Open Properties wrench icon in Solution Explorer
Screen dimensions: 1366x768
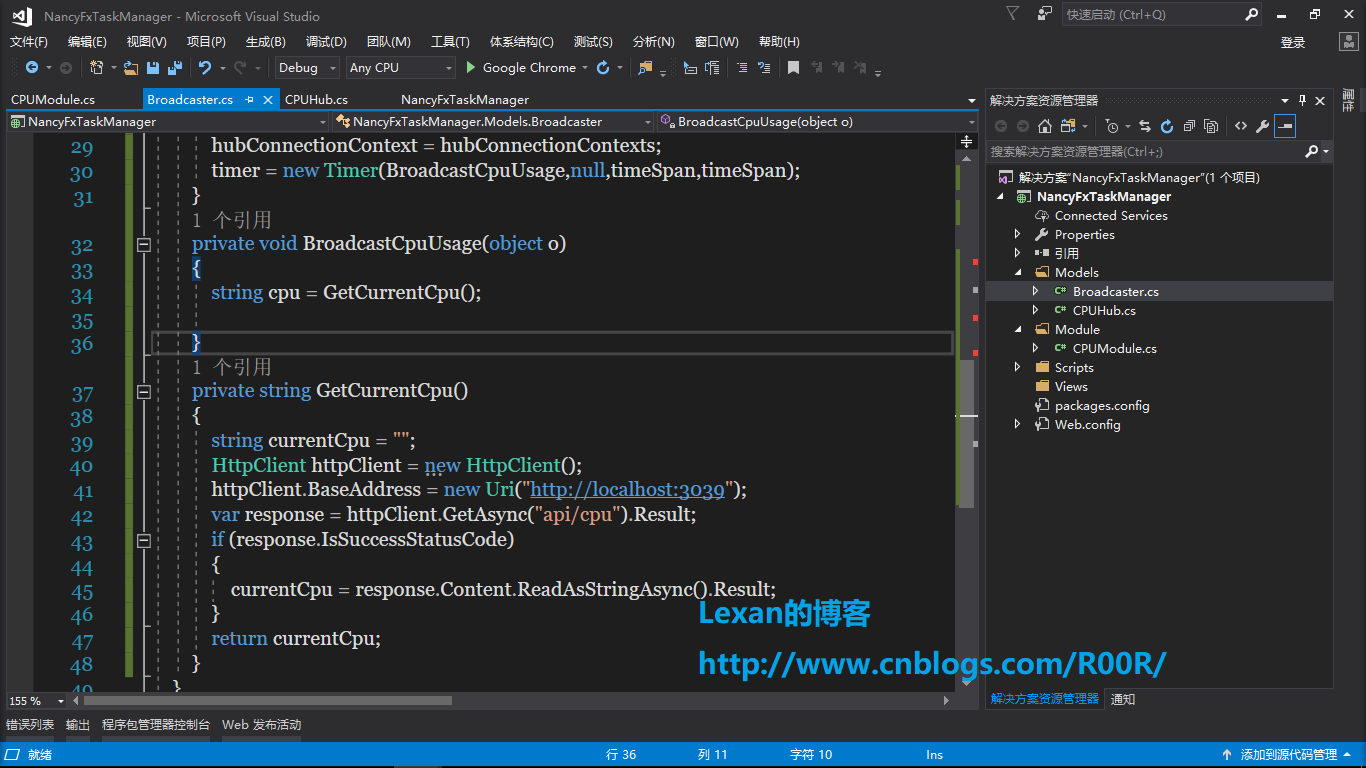coord(1262,126)
